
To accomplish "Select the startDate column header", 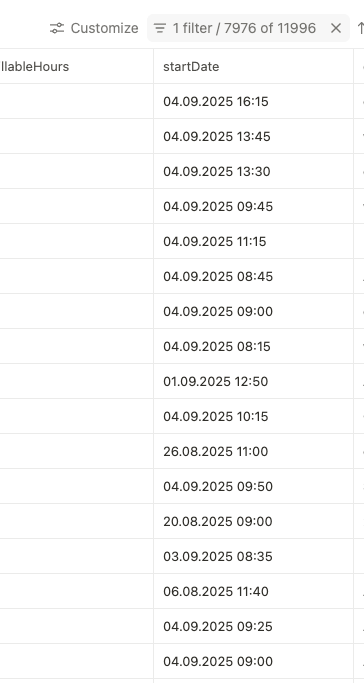I will click(x=253, y=67).
